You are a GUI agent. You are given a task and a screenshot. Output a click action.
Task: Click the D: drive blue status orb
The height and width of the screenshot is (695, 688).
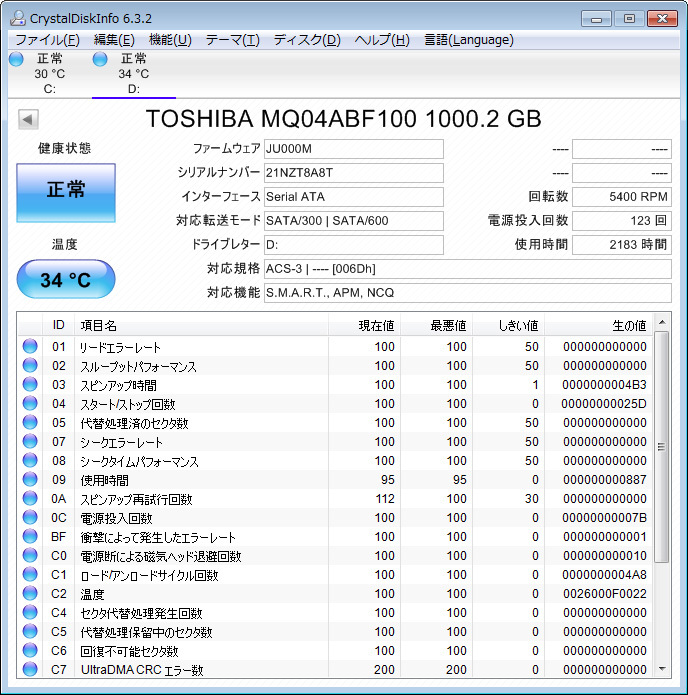click(100, 59)
